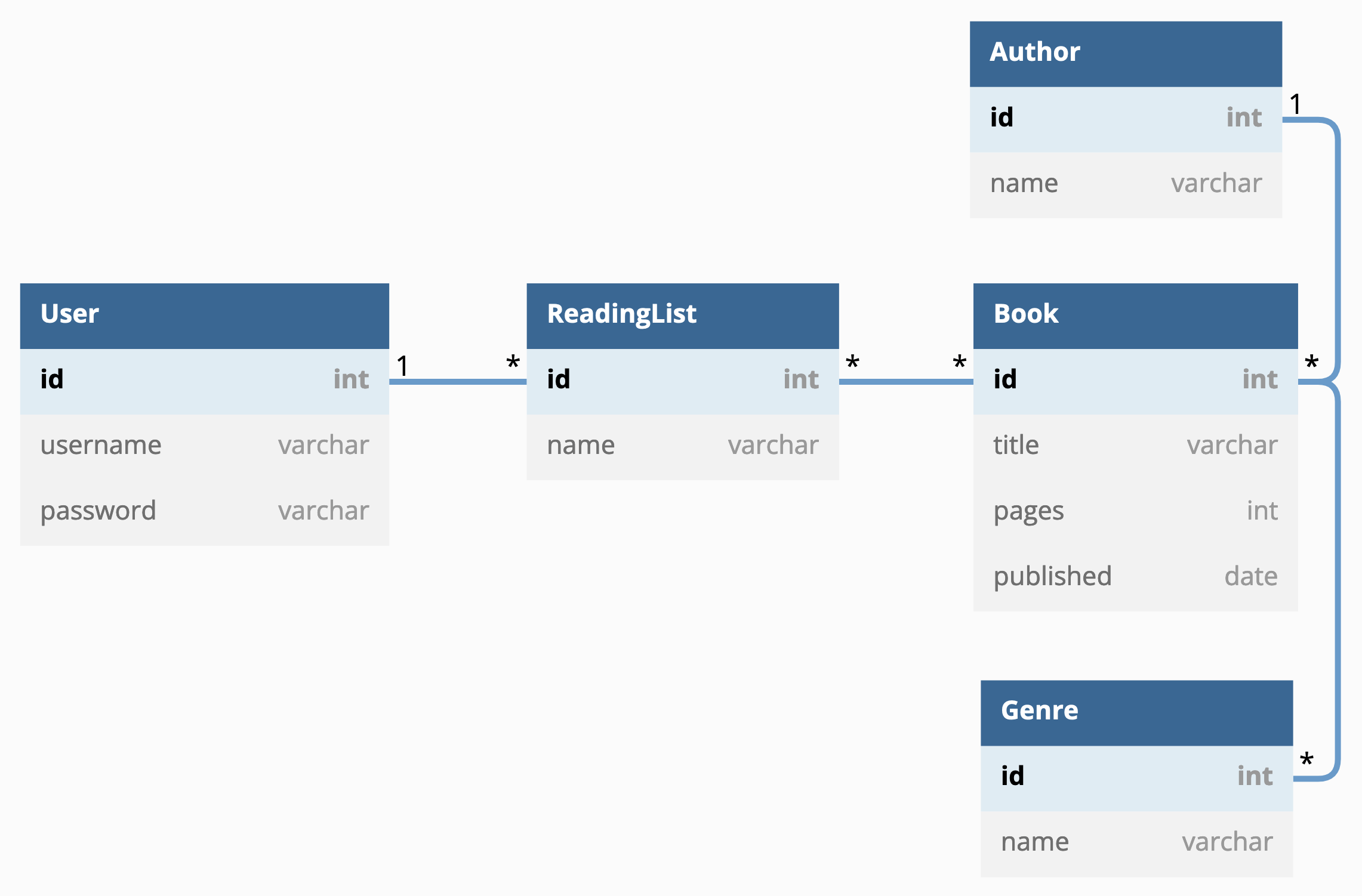1362x896 pixels.
Task: Click the Book table header
Action: pos(1135,315)
